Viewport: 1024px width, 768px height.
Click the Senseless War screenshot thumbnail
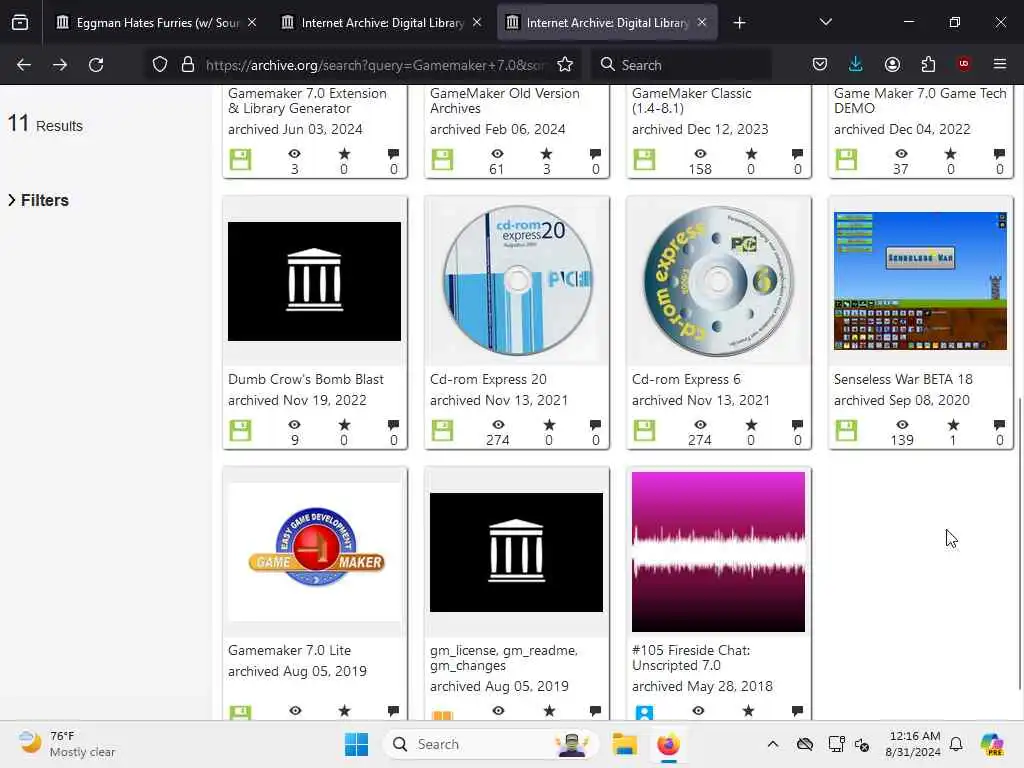920,281
